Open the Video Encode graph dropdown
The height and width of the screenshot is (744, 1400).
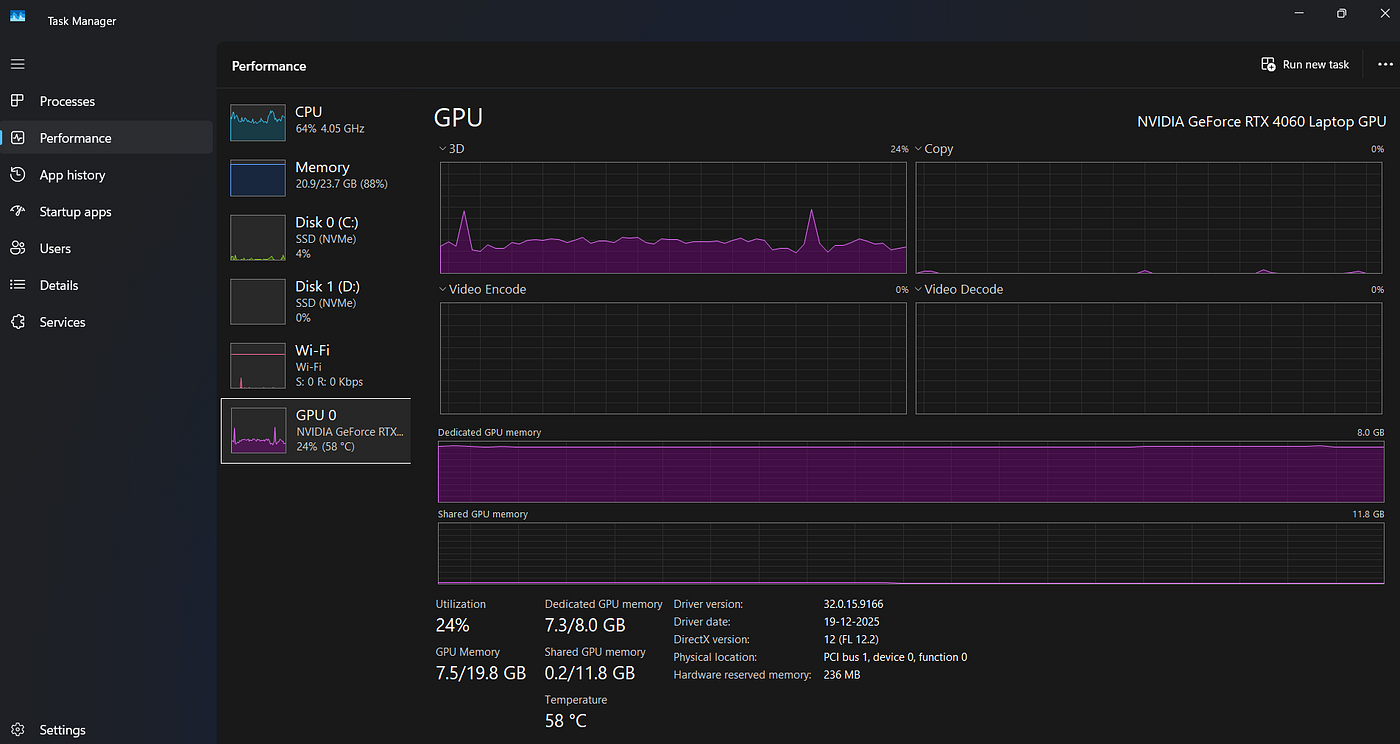[x=482, y=289]
